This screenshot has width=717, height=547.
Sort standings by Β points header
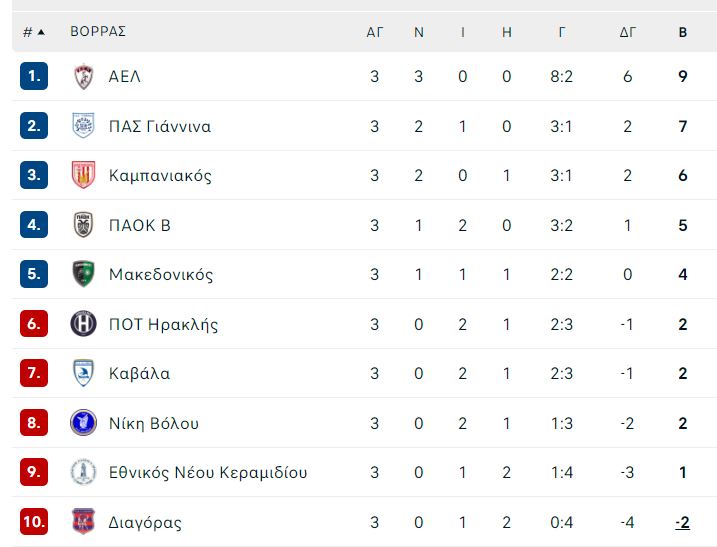click(683, 32)
